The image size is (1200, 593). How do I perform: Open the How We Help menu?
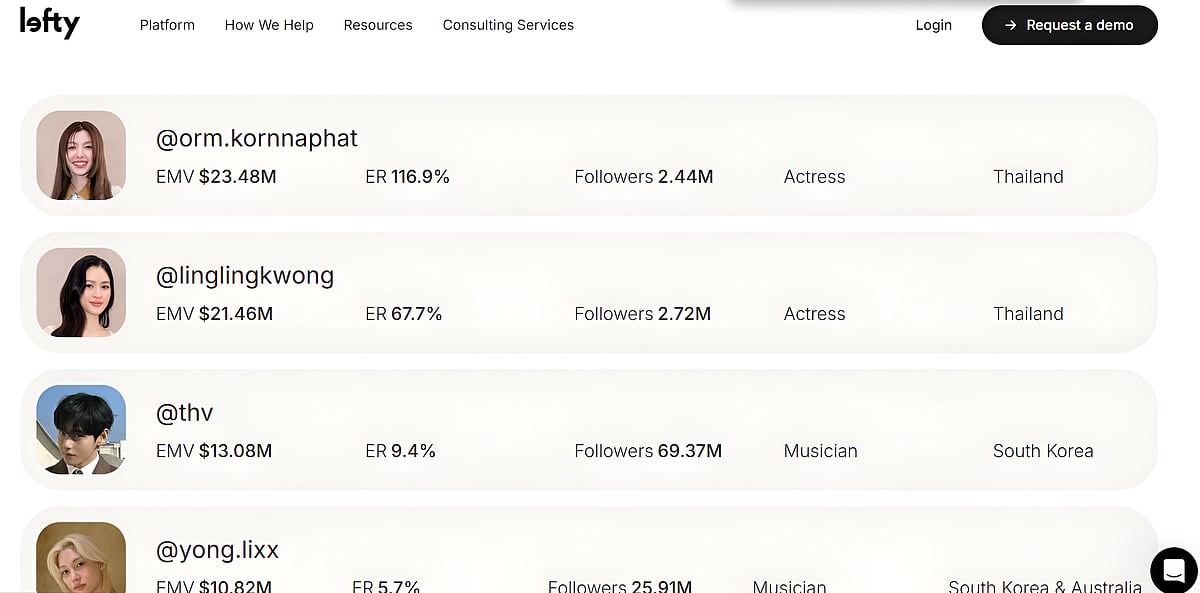(x=269, y=25)
